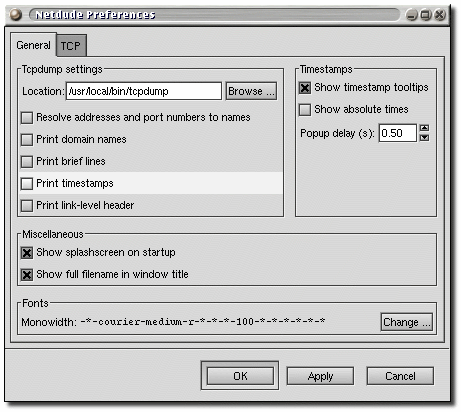Disable Show timestamp tooltips checkbox
The height and width of the screenshot is (412, 461).
(x=305, y=88)
